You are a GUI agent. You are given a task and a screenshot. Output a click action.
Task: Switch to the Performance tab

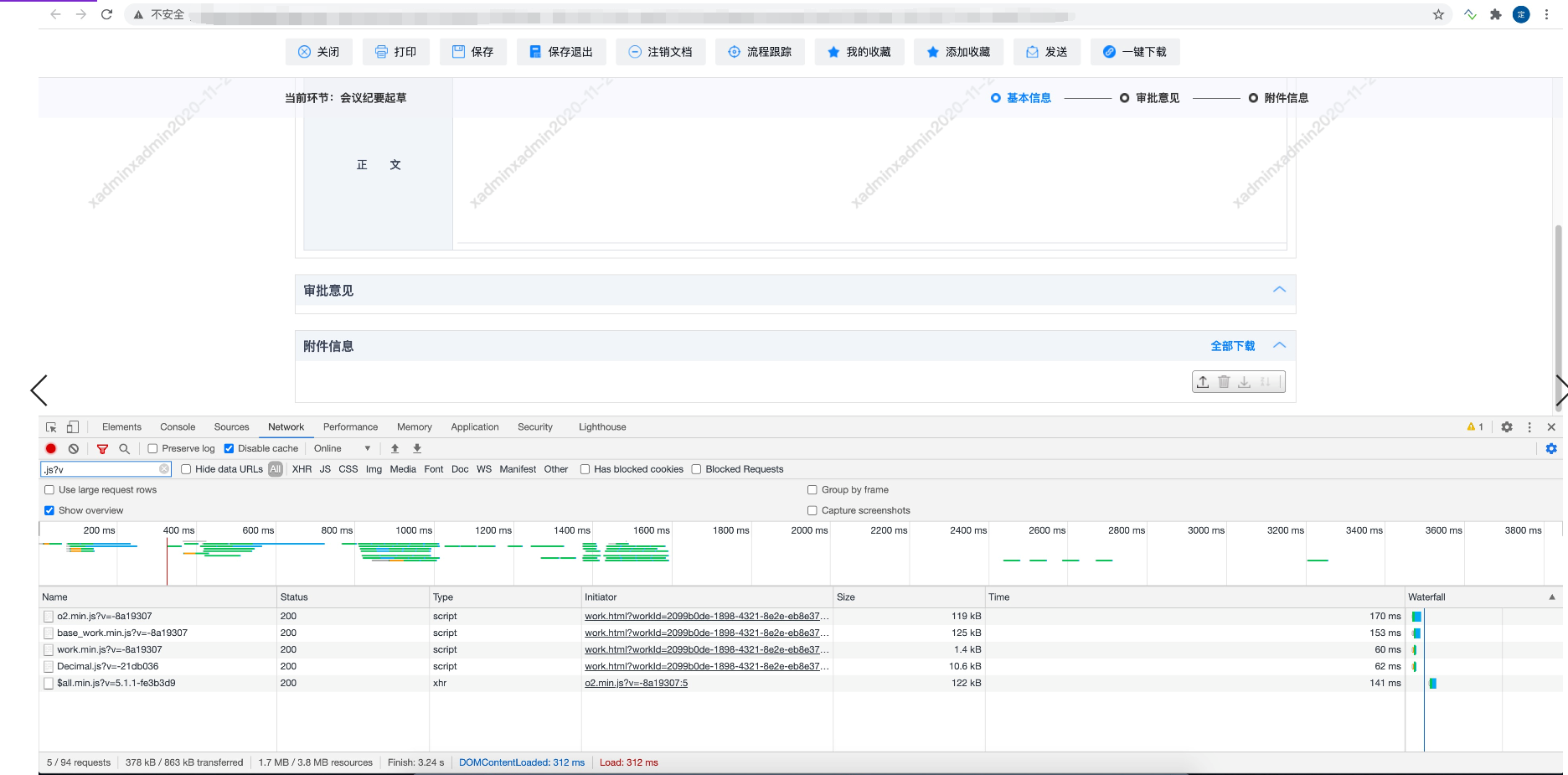350,427
